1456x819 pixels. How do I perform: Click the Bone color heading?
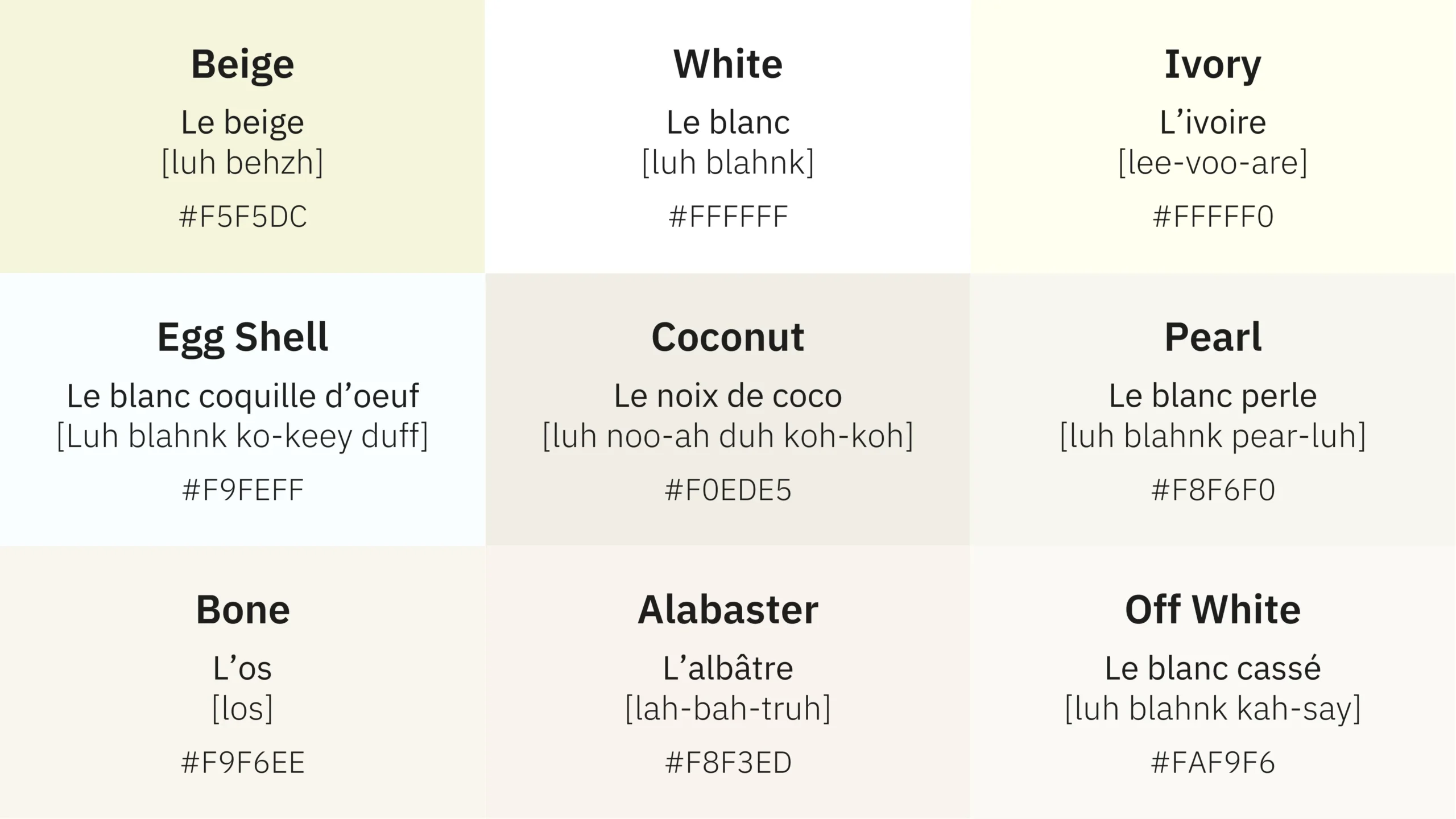(242, 610)
